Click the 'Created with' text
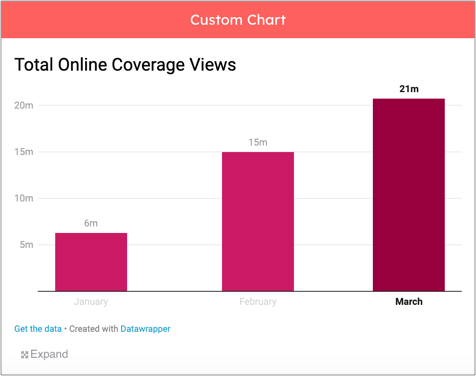 pos(94,329)
